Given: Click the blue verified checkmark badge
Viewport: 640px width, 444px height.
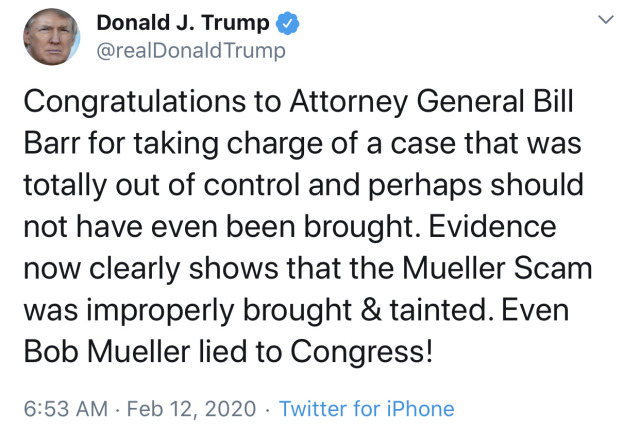Looking at the screenshot, I should 288,23.
